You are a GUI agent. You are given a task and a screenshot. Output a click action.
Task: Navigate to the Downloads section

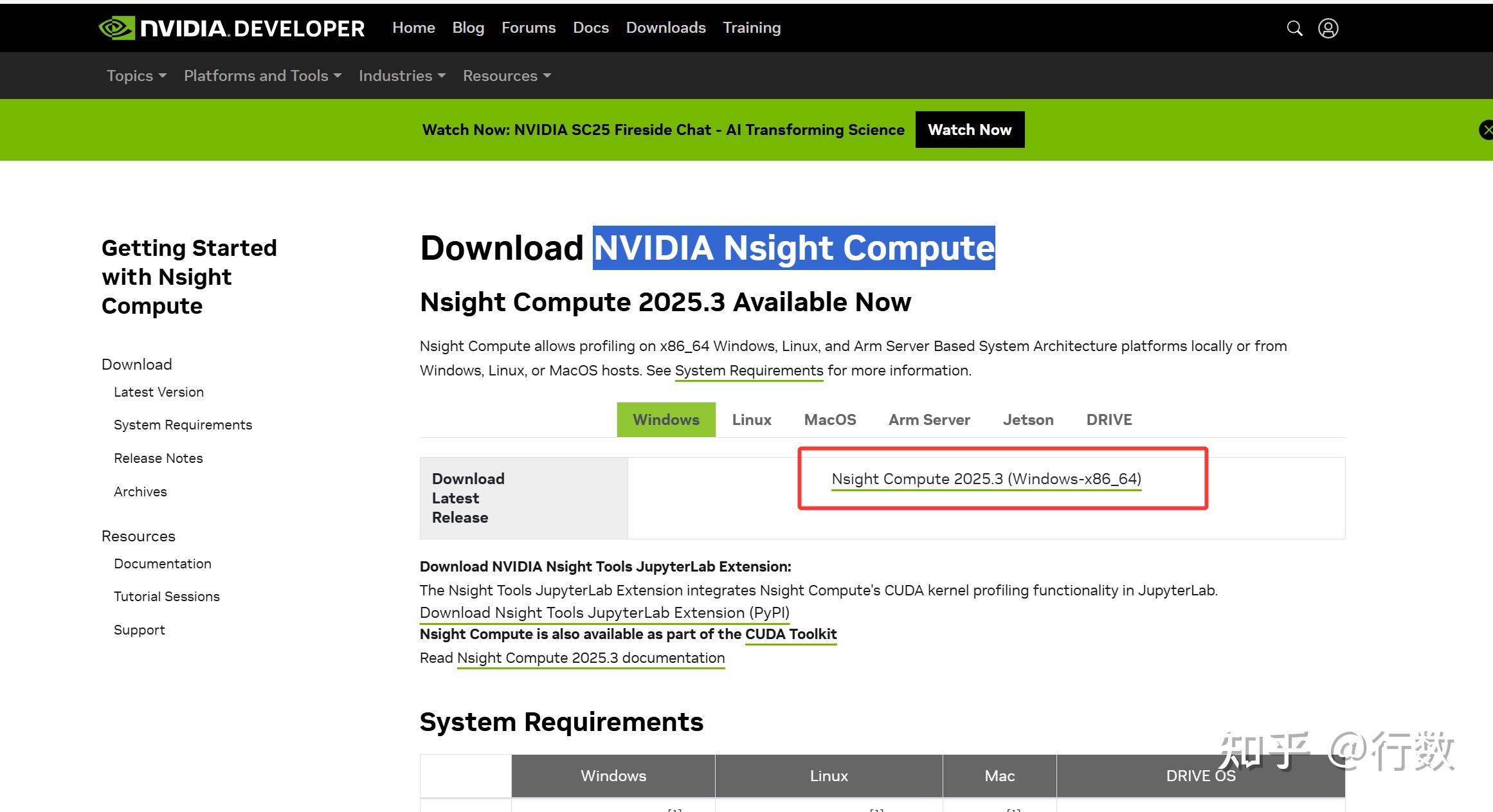[x=665, y=28]
